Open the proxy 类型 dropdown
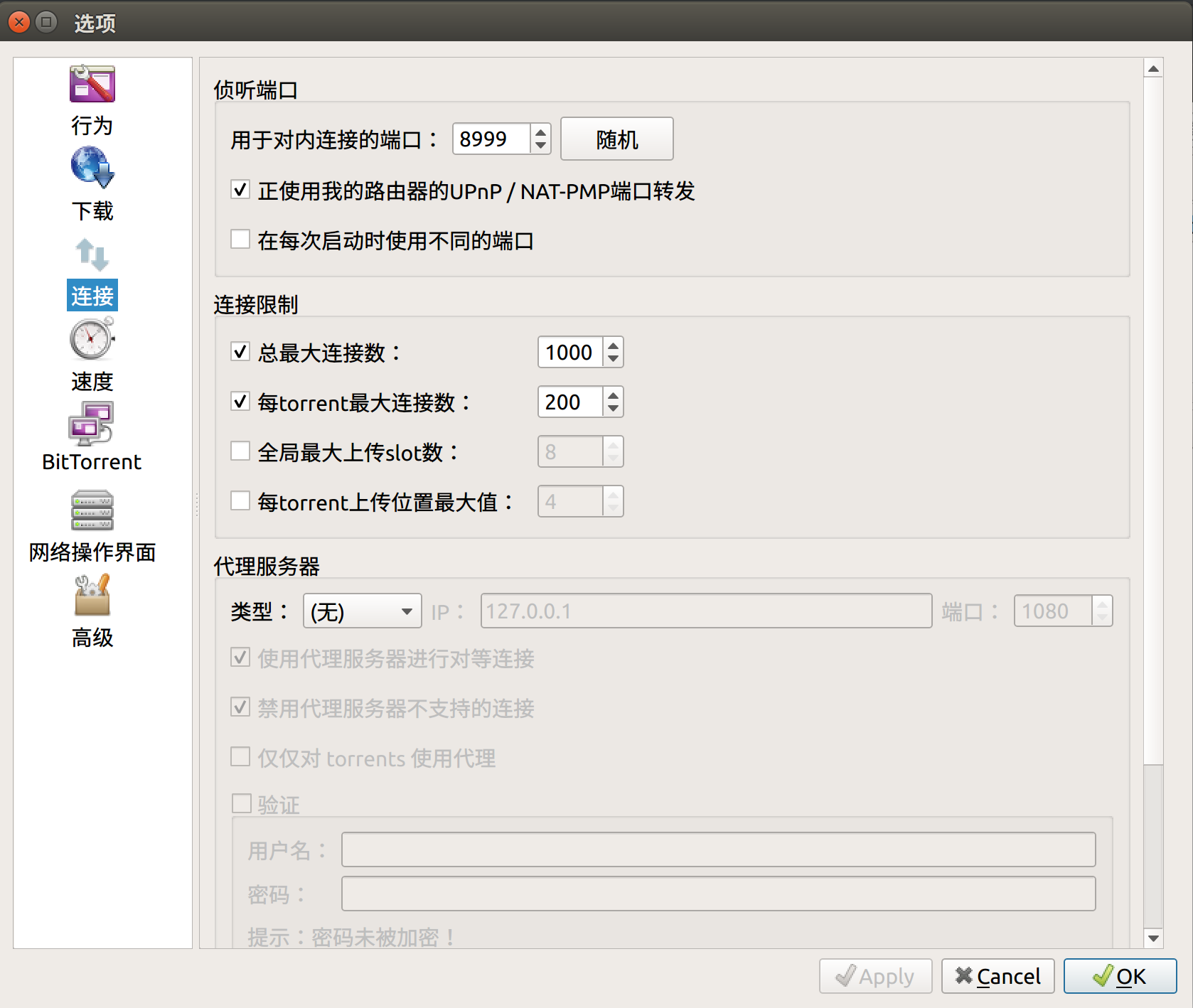The image size is (1193, 1008). (x=362, y=611)
